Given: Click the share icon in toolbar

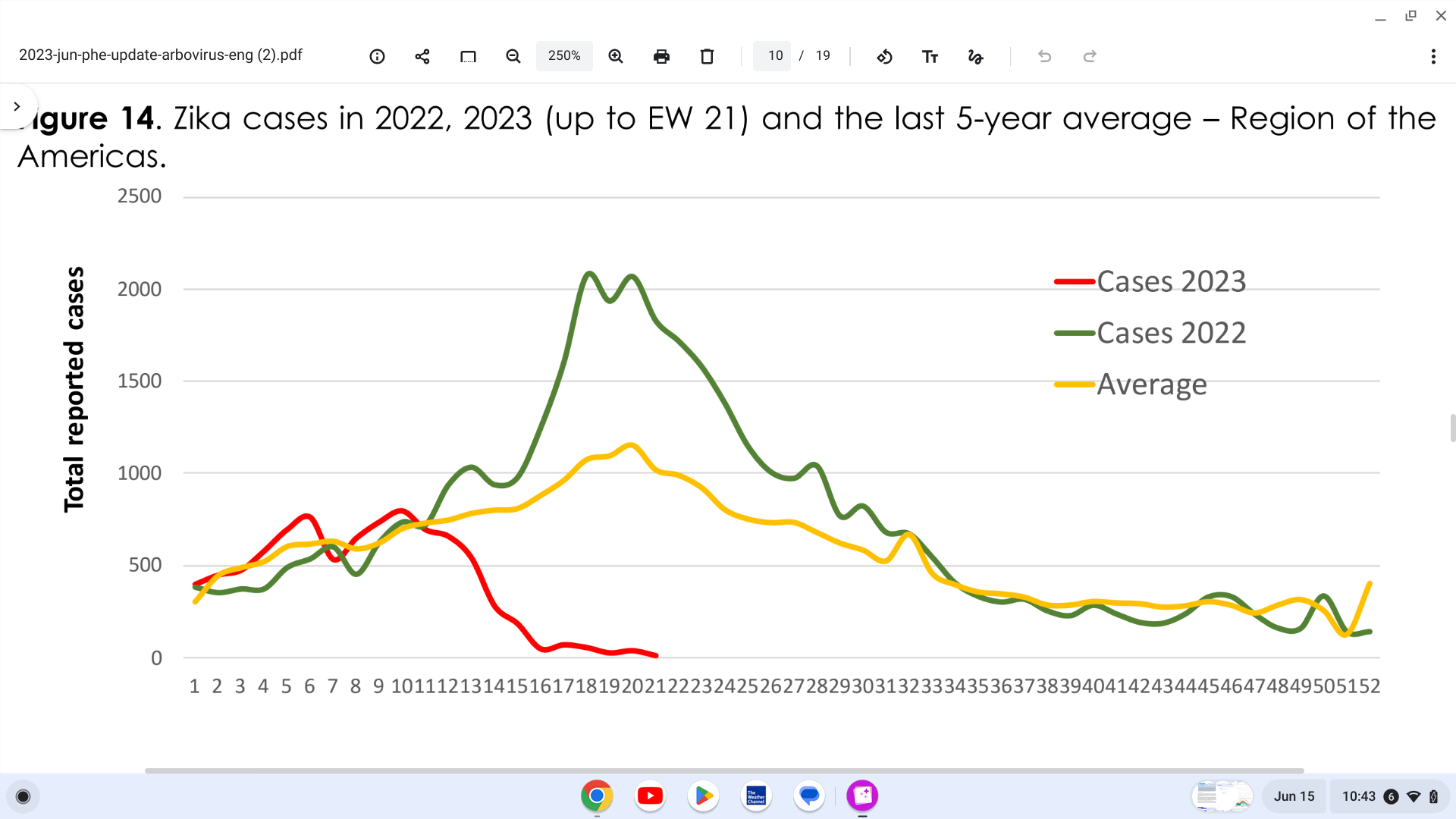Looking at the screenshot, I should [422, 56].
